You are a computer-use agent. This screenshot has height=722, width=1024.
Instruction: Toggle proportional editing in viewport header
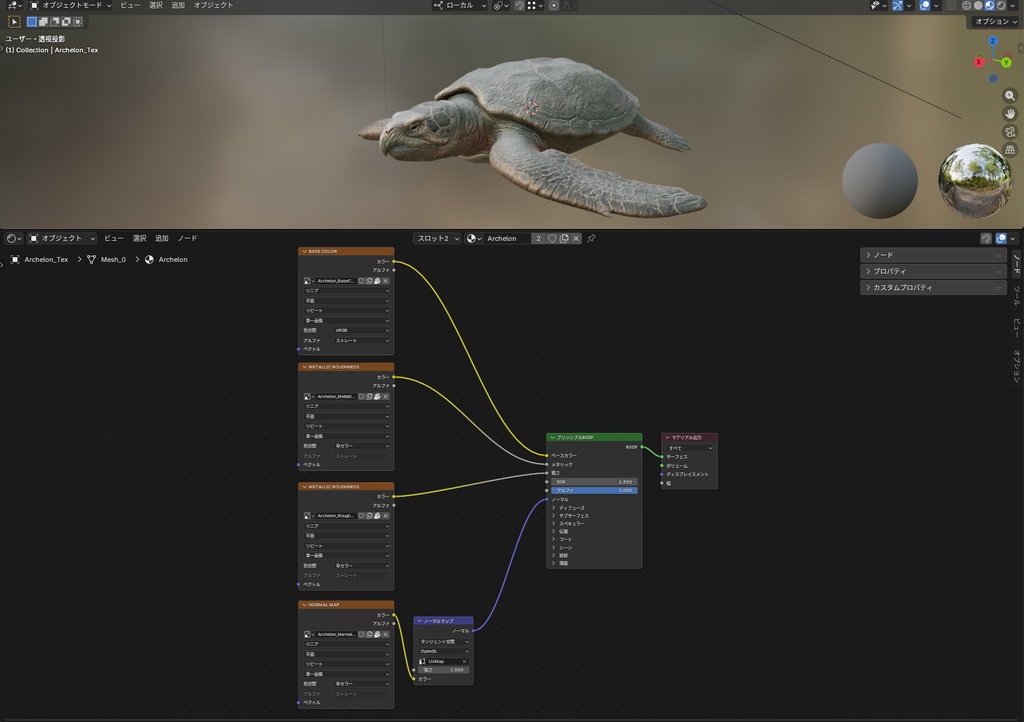(553, 5)
